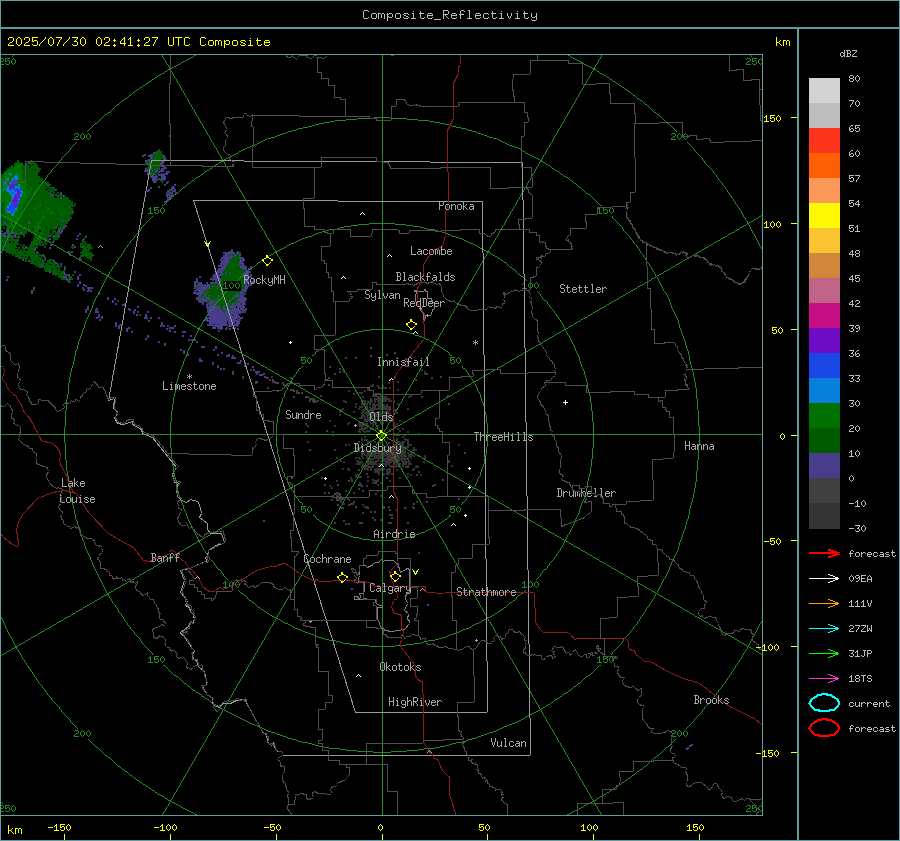Click the RockyMH label
The image size is (900, 841).
pyautogui.click(x=264, y=280)
